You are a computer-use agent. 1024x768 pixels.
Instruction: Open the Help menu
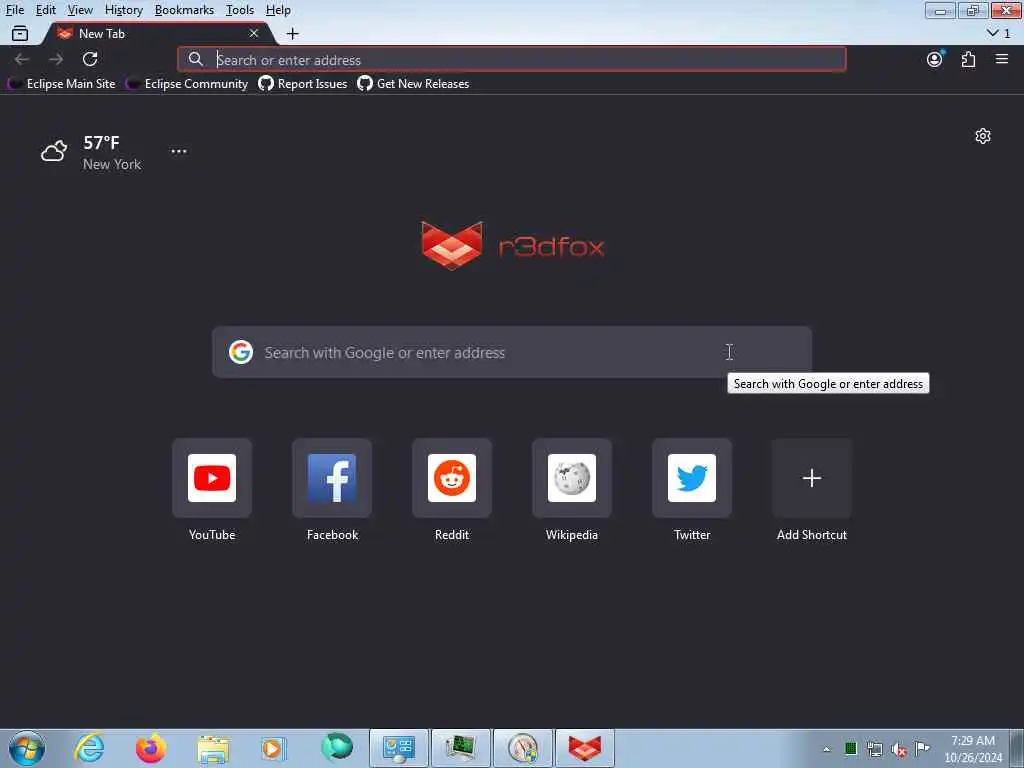point(278,10)
